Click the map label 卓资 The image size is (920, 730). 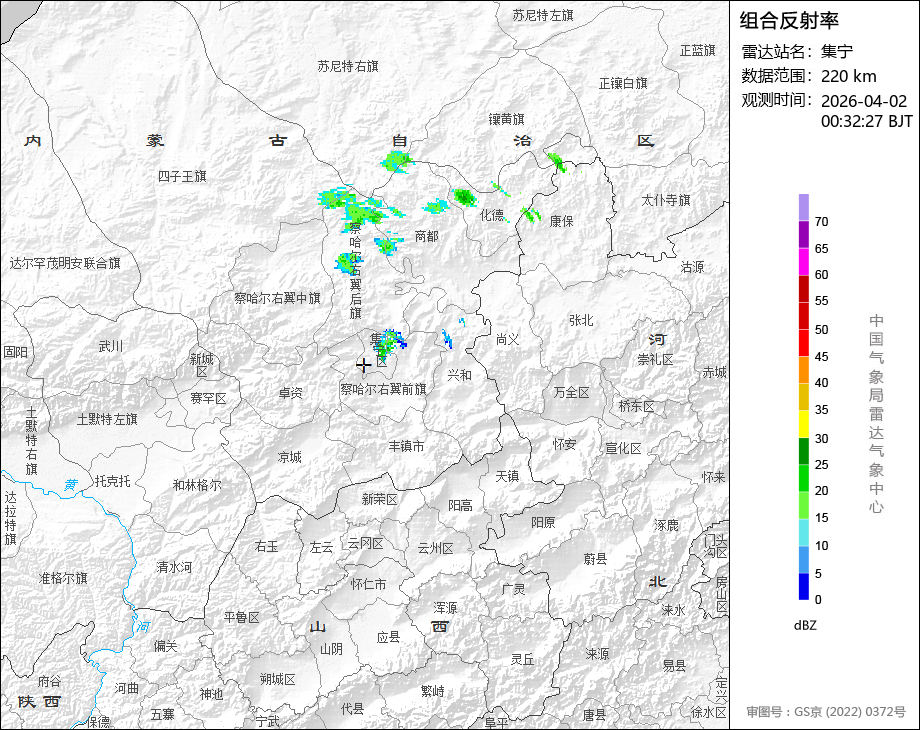[290, 393]
